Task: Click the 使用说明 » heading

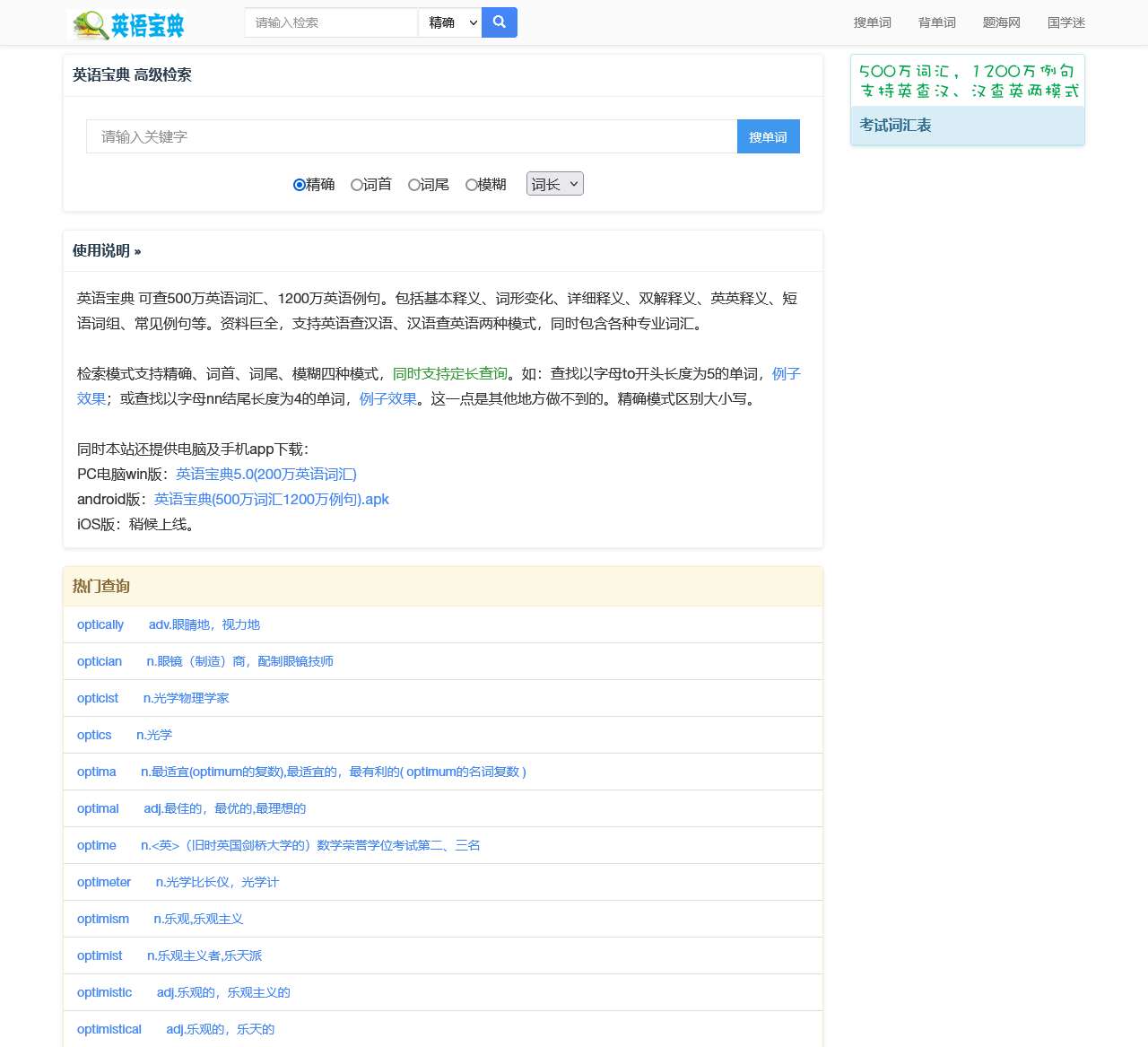Action: pos(107,250)
